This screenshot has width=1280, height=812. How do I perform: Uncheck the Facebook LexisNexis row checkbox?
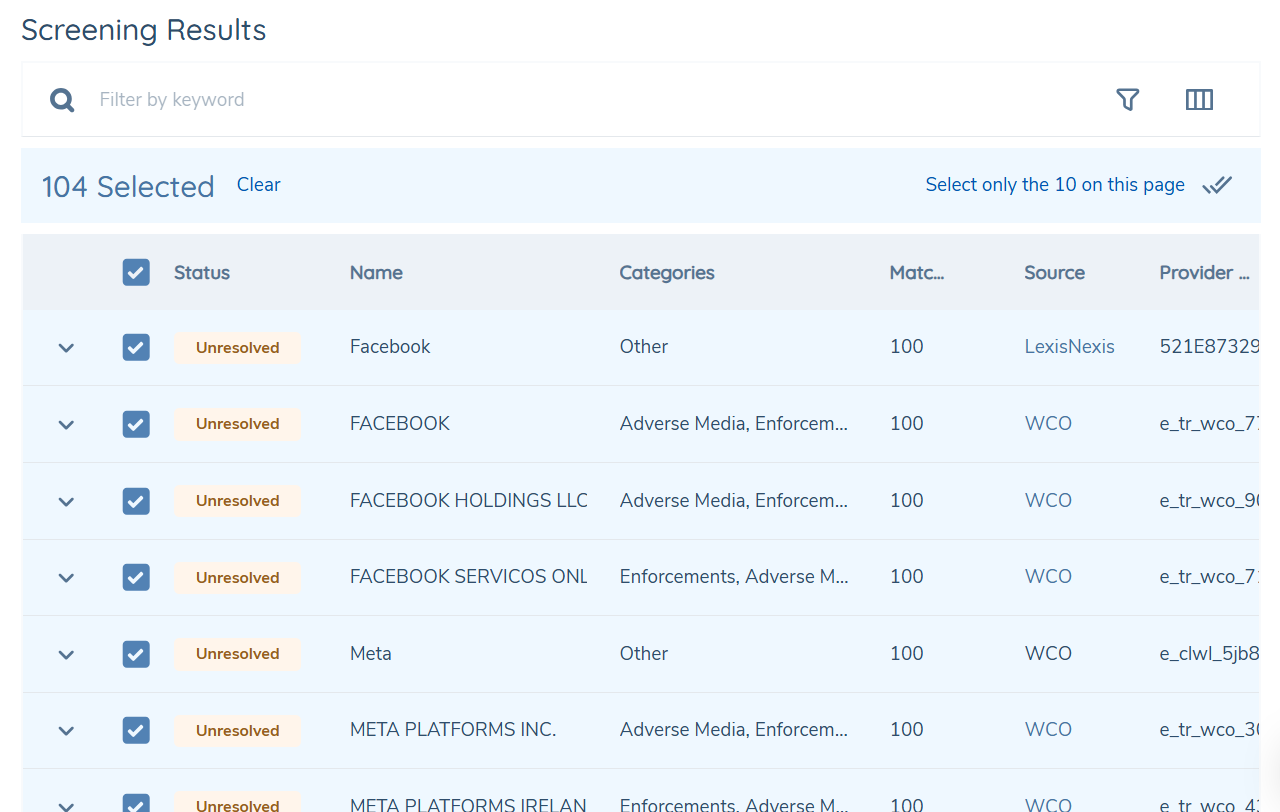coord(136,347)
